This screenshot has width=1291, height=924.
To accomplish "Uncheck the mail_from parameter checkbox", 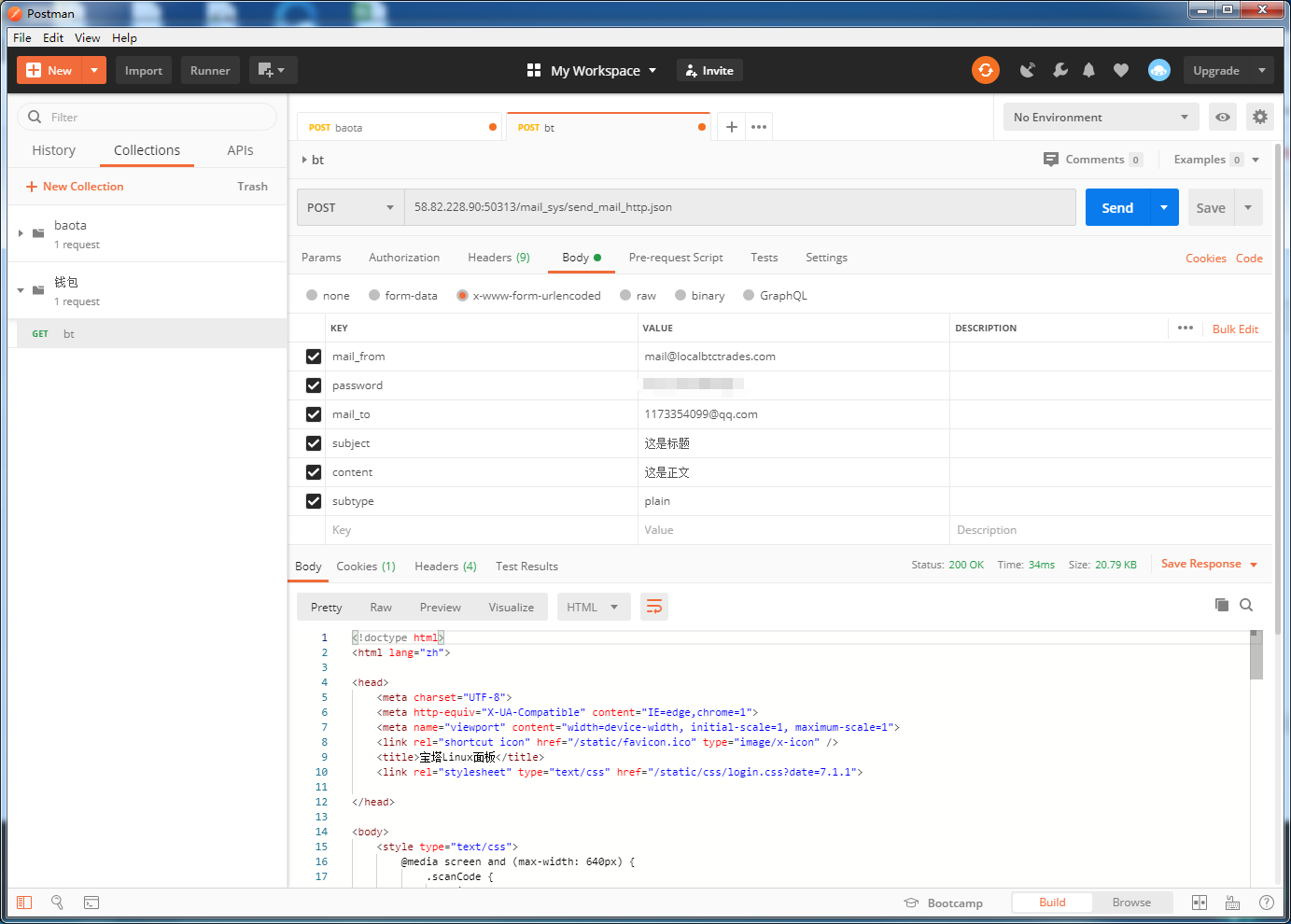I will 314,357.
